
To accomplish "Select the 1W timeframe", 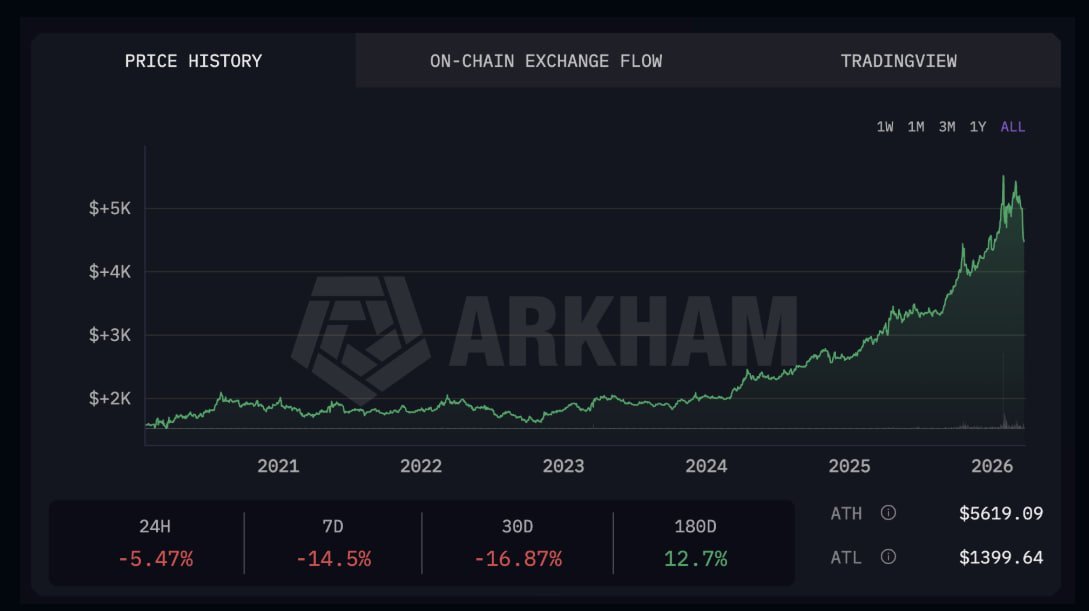I will tap(886, 126).
